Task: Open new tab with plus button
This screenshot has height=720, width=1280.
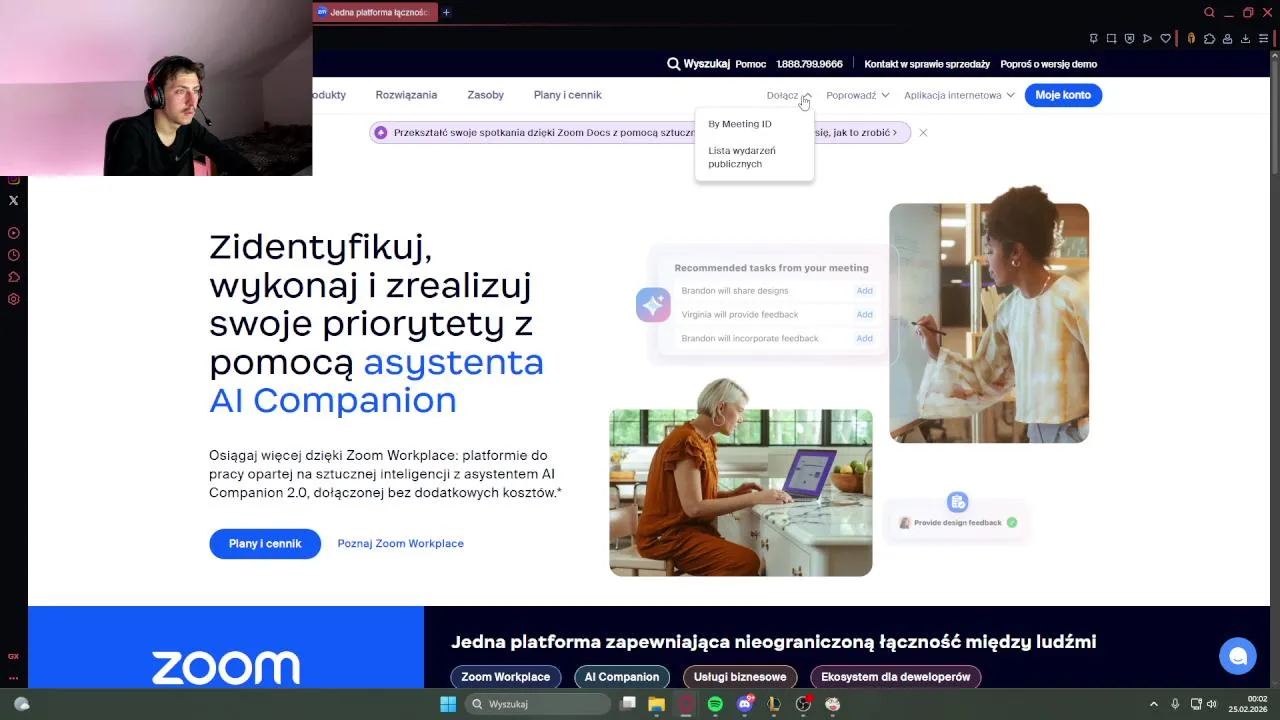Action: click(446, 12)
